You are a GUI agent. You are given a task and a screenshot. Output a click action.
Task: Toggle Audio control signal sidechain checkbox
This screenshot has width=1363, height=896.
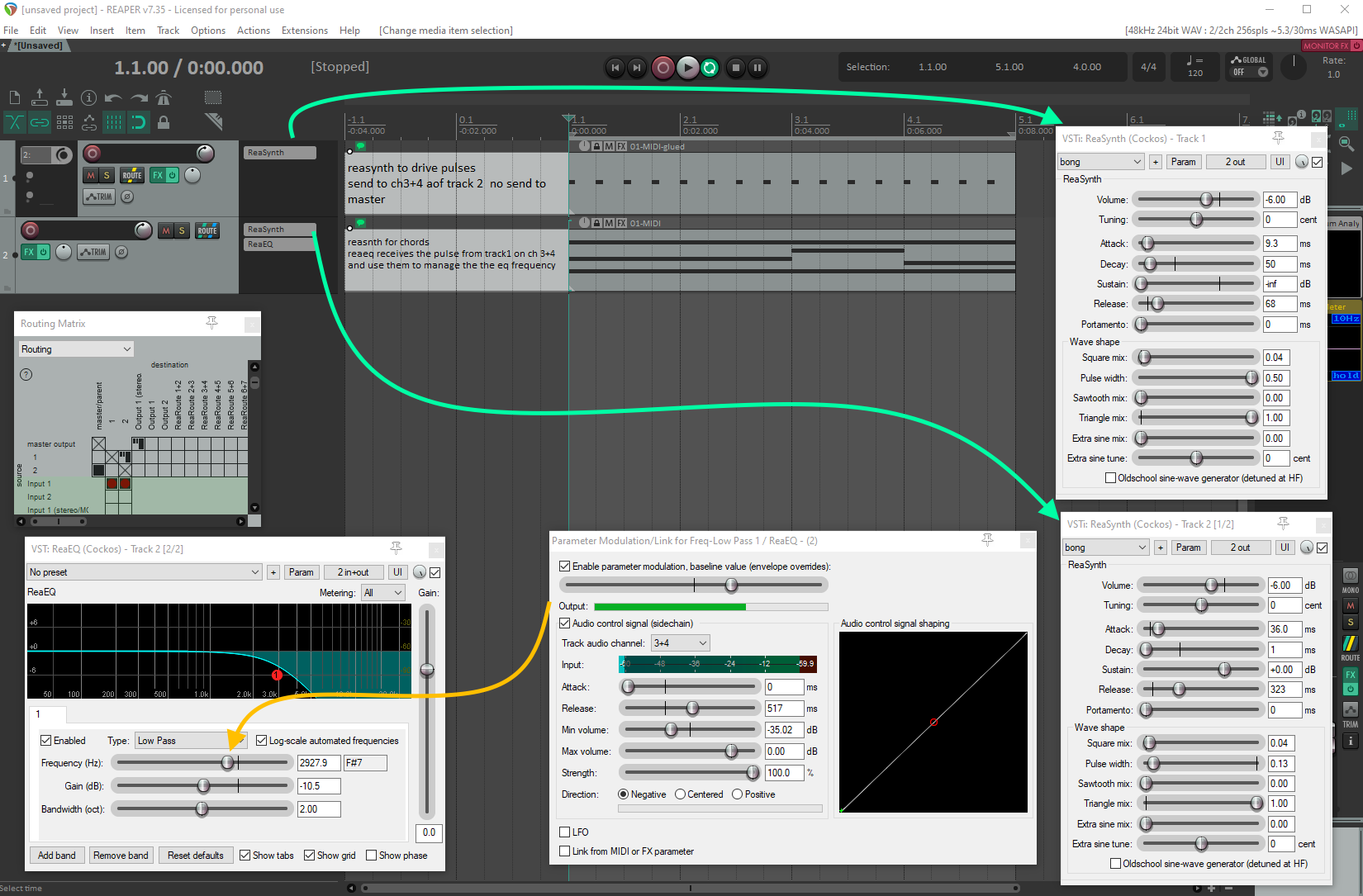click(565, 623)
